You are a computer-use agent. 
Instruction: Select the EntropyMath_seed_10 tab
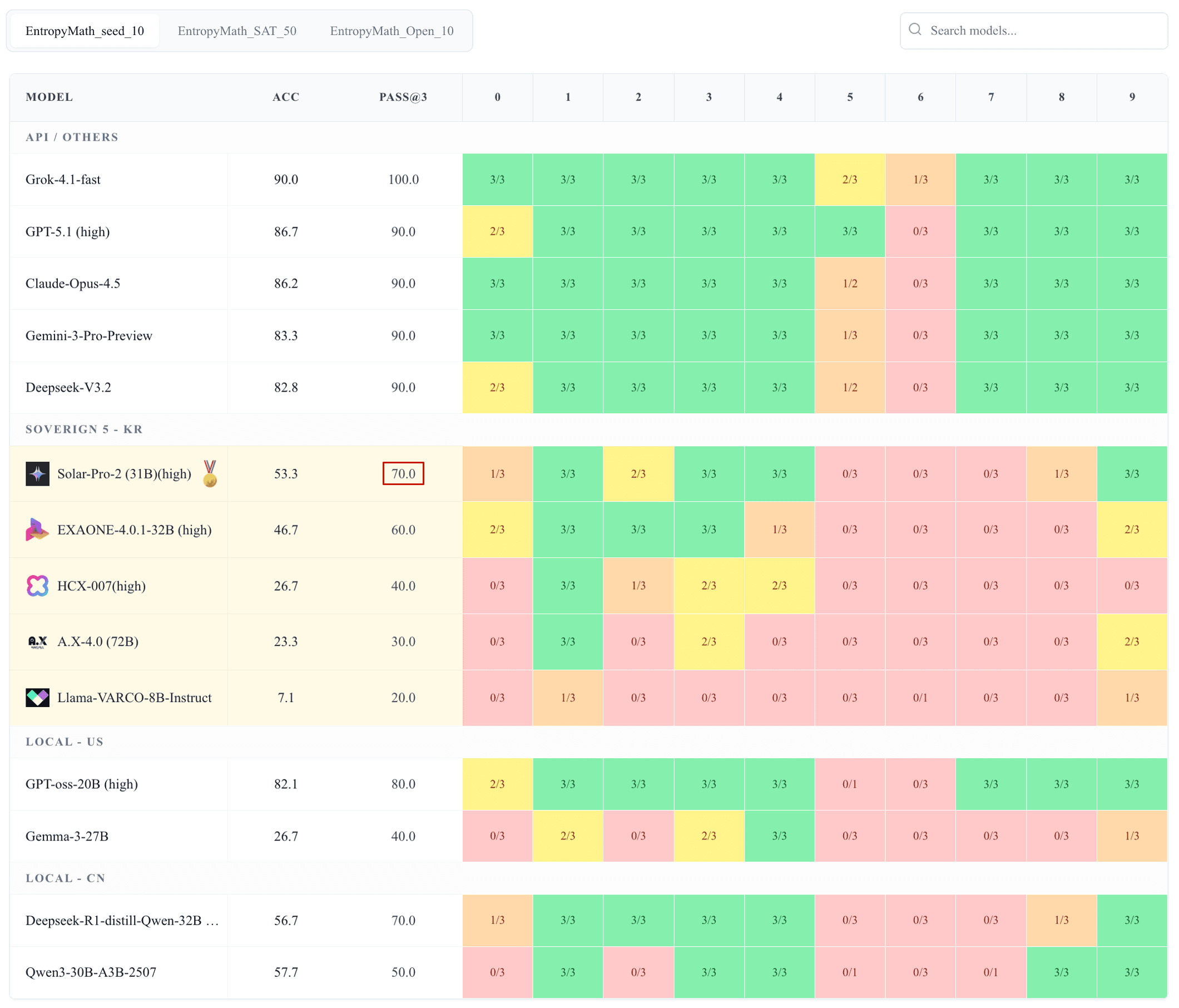85,31
